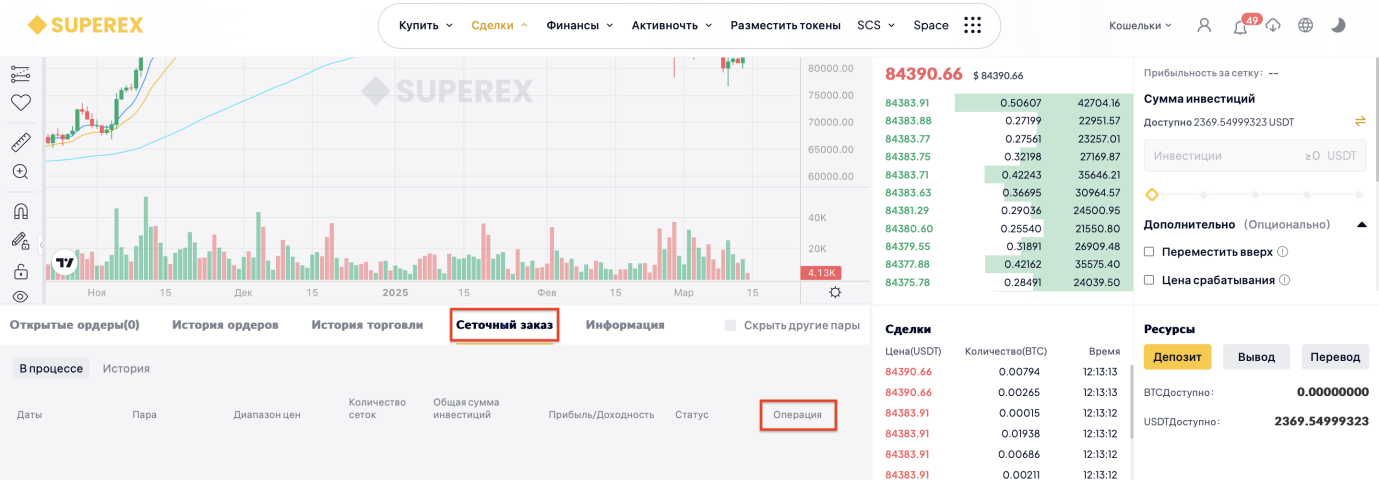Viewport: 1379px width, 480px height.
Task: Collapse the Дополнительно section arrow
Action: (1361, 225)
